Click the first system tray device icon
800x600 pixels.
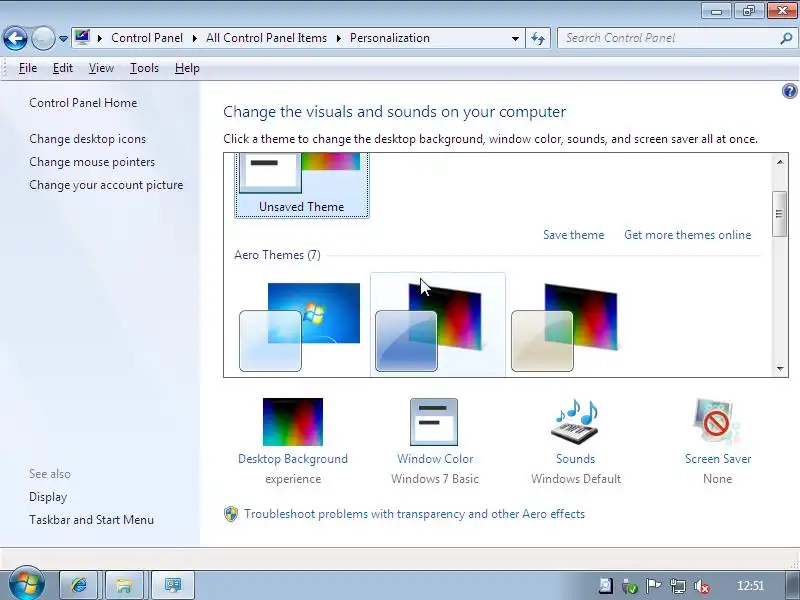tap(605, 586)
